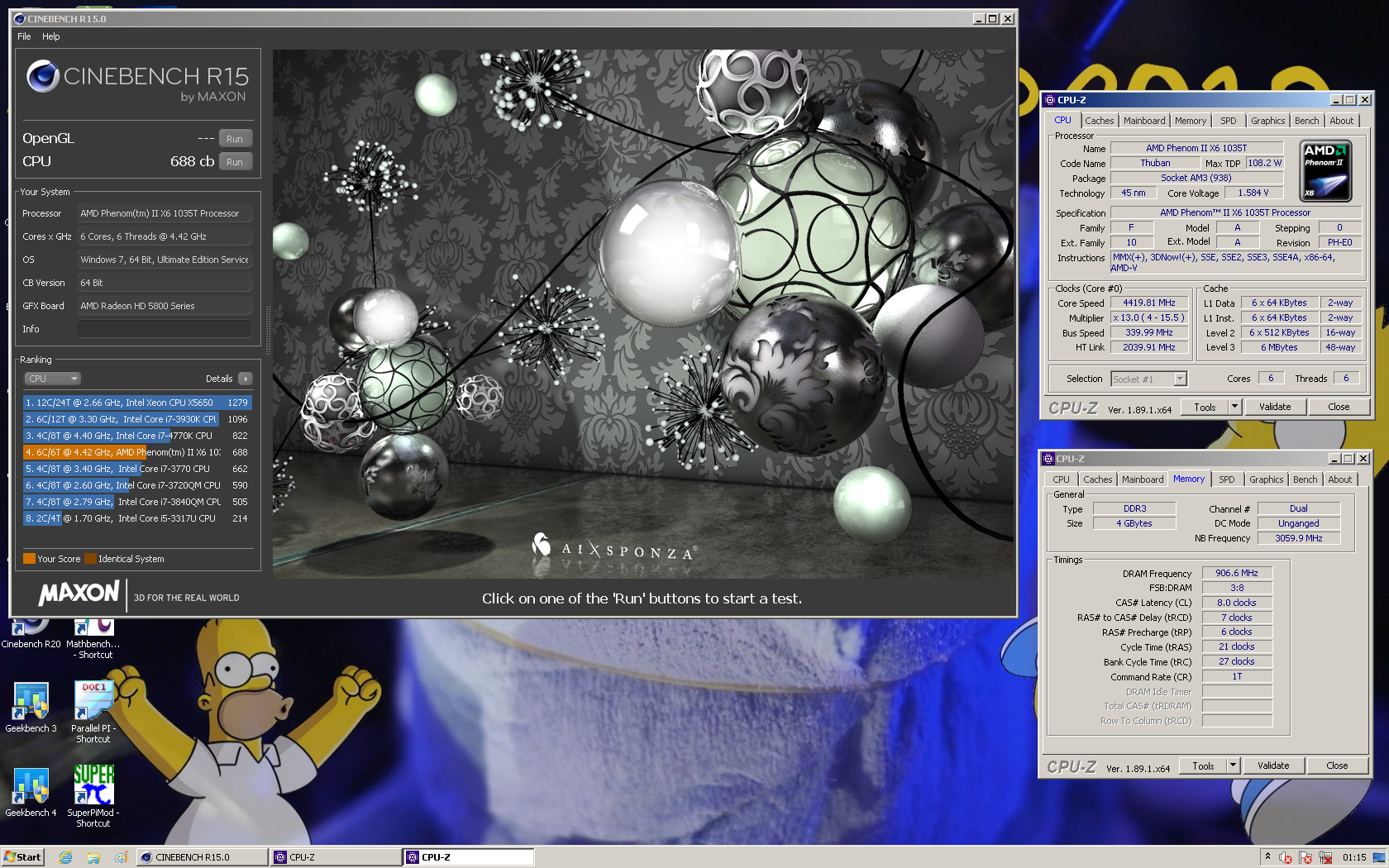Viewport: 1389px width, 868px height.
Task: Click the upper CPU-Z title bar icon
Action: [1050, 100]
